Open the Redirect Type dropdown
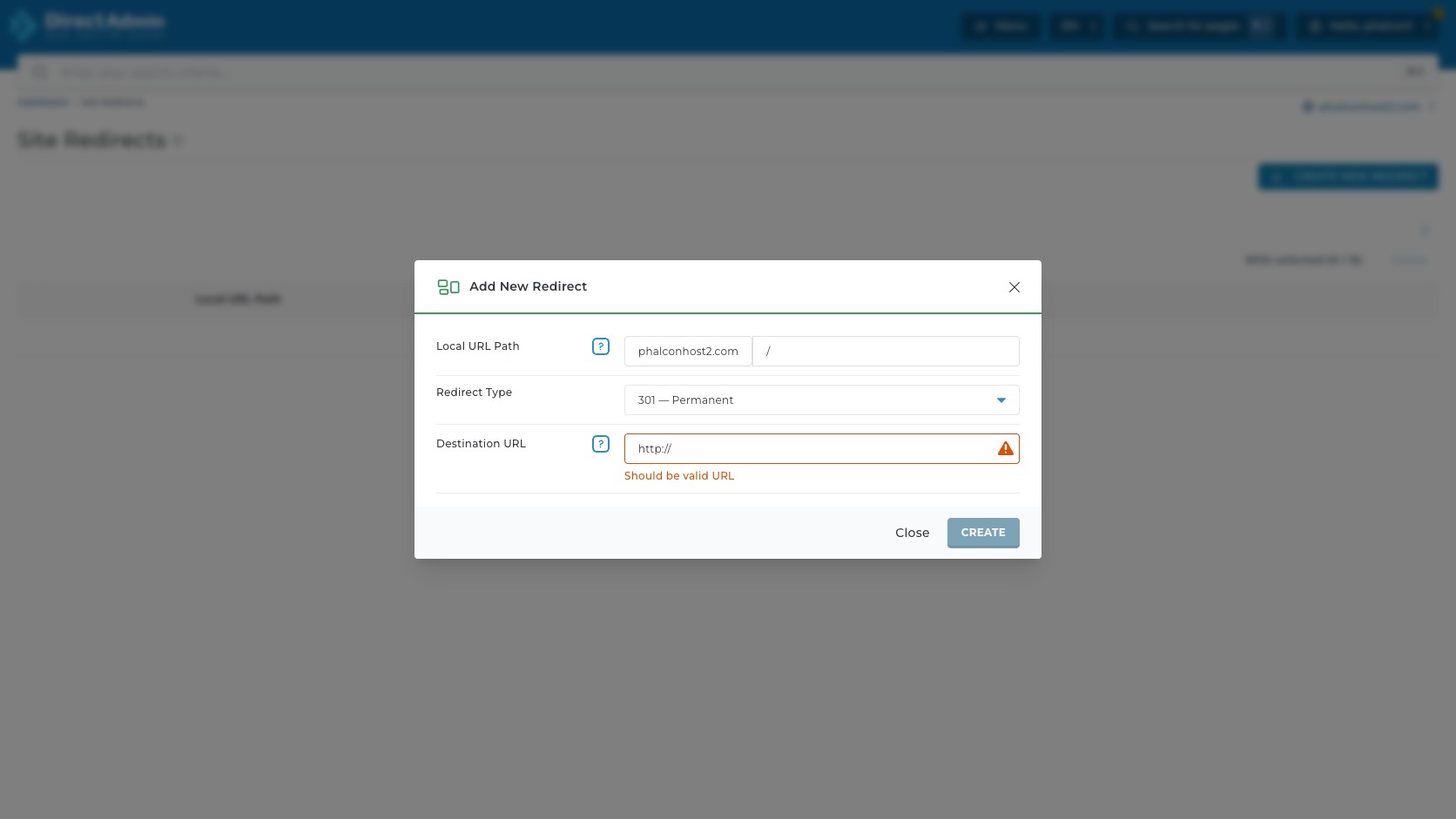 click(822, 400)
